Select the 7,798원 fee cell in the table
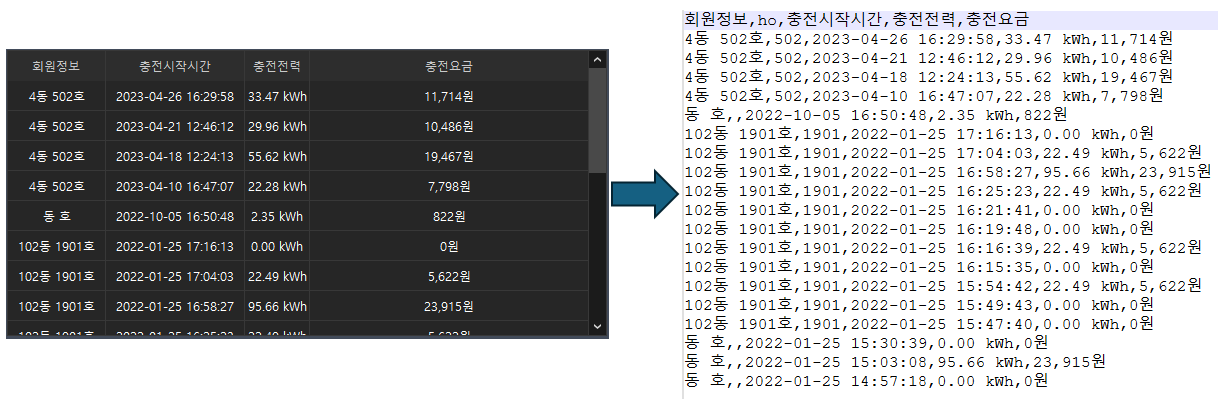The width and height of the screenshot is (1218, 400). [x=448, y=187]
